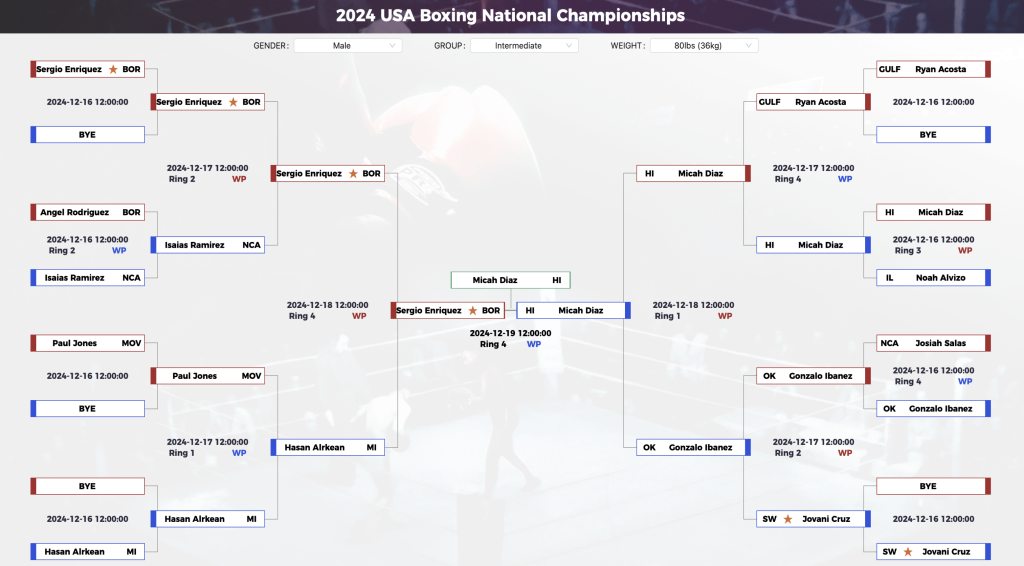Click the star icon in Sergio Enriquez's final box
The height and width of the screenshot is (566, 1024).
(473, 311)
